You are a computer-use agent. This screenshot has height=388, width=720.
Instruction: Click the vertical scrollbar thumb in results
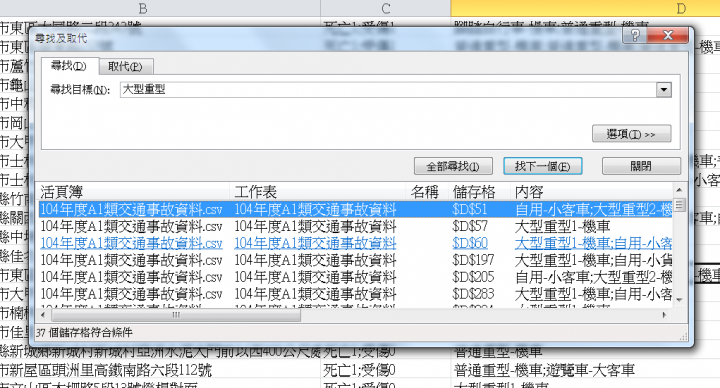pos(680,205)
